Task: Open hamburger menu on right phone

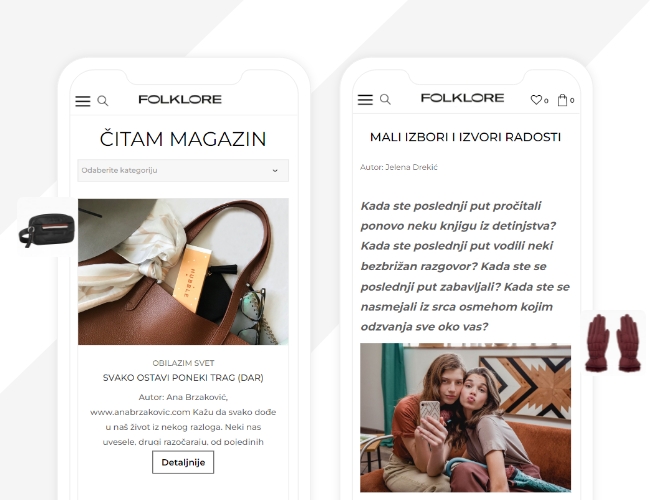Action: tap(365, 100)
